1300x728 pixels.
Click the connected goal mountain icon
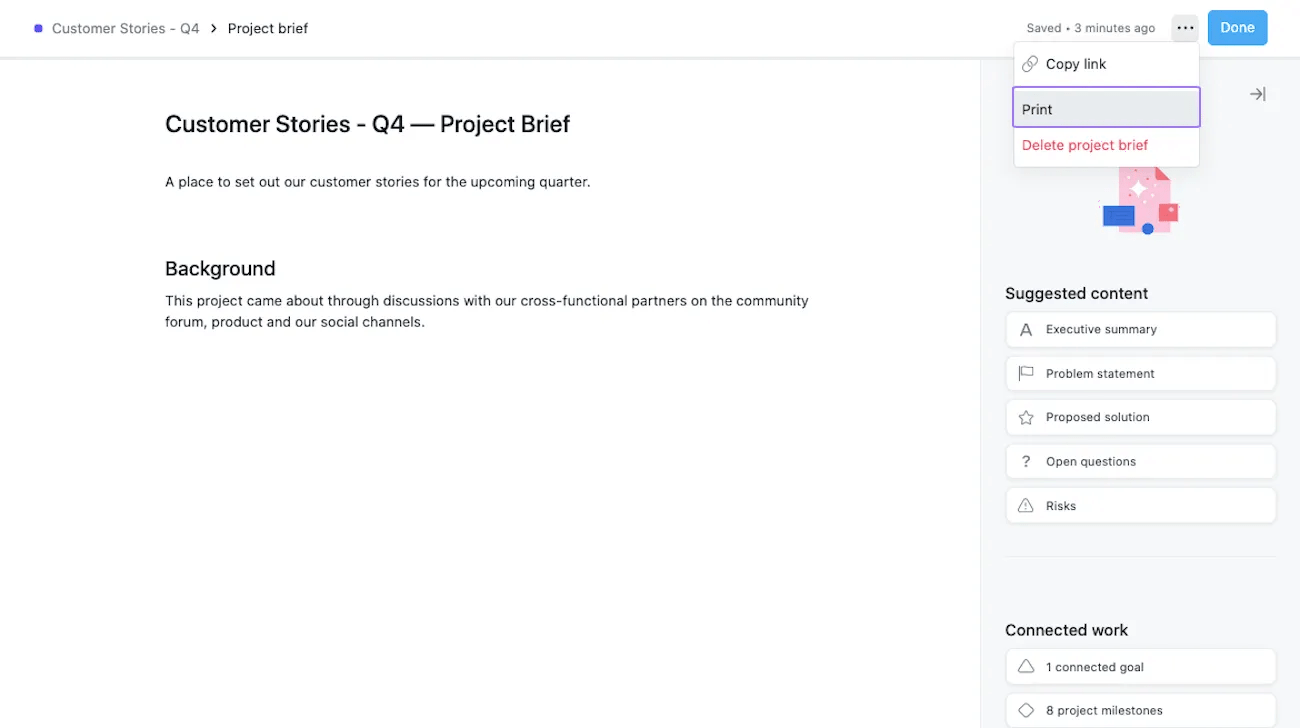pyautogui.click(x=1025, y=666)
